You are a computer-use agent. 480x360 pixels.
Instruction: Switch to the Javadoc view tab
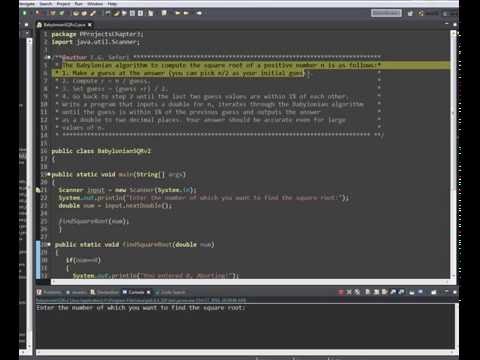point(76,292)
